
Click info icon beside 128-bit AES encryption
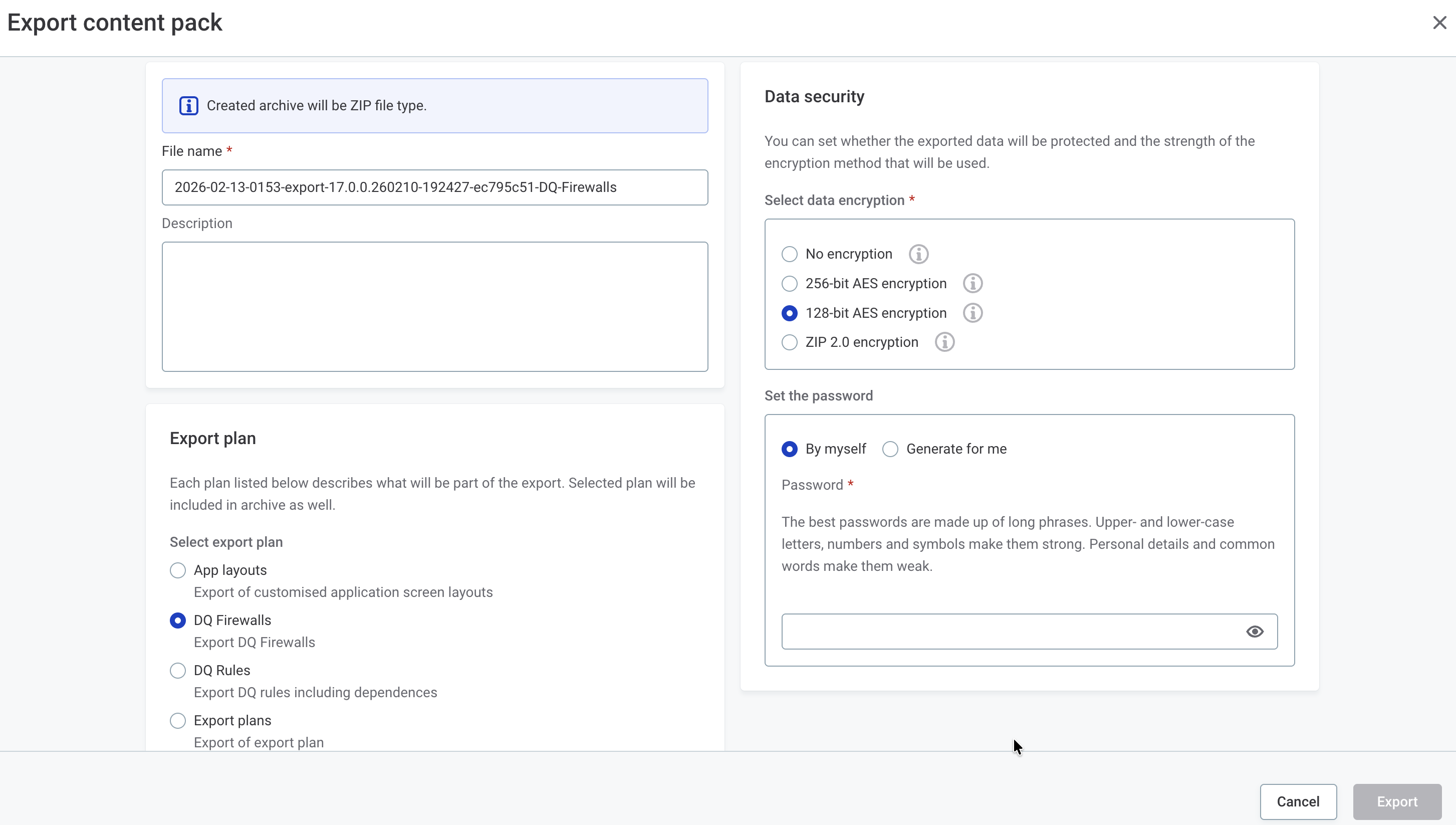973,313
